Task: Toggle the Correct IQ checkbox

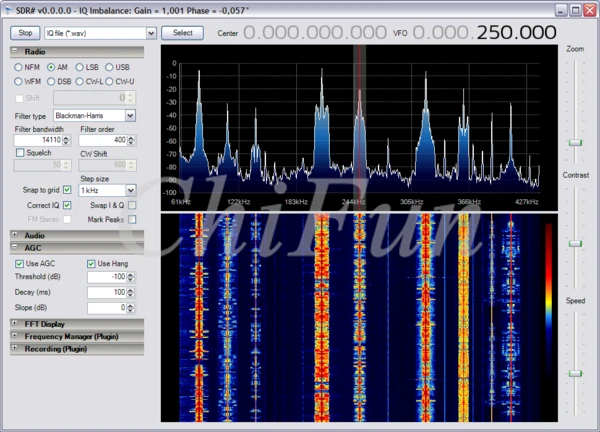Action: click(x=67, y=205)
